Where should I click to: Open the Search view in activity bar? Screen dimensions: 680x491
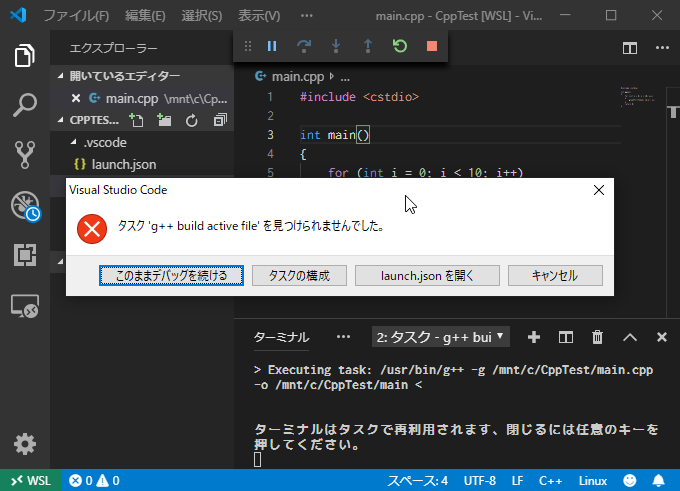coord(25,105)
